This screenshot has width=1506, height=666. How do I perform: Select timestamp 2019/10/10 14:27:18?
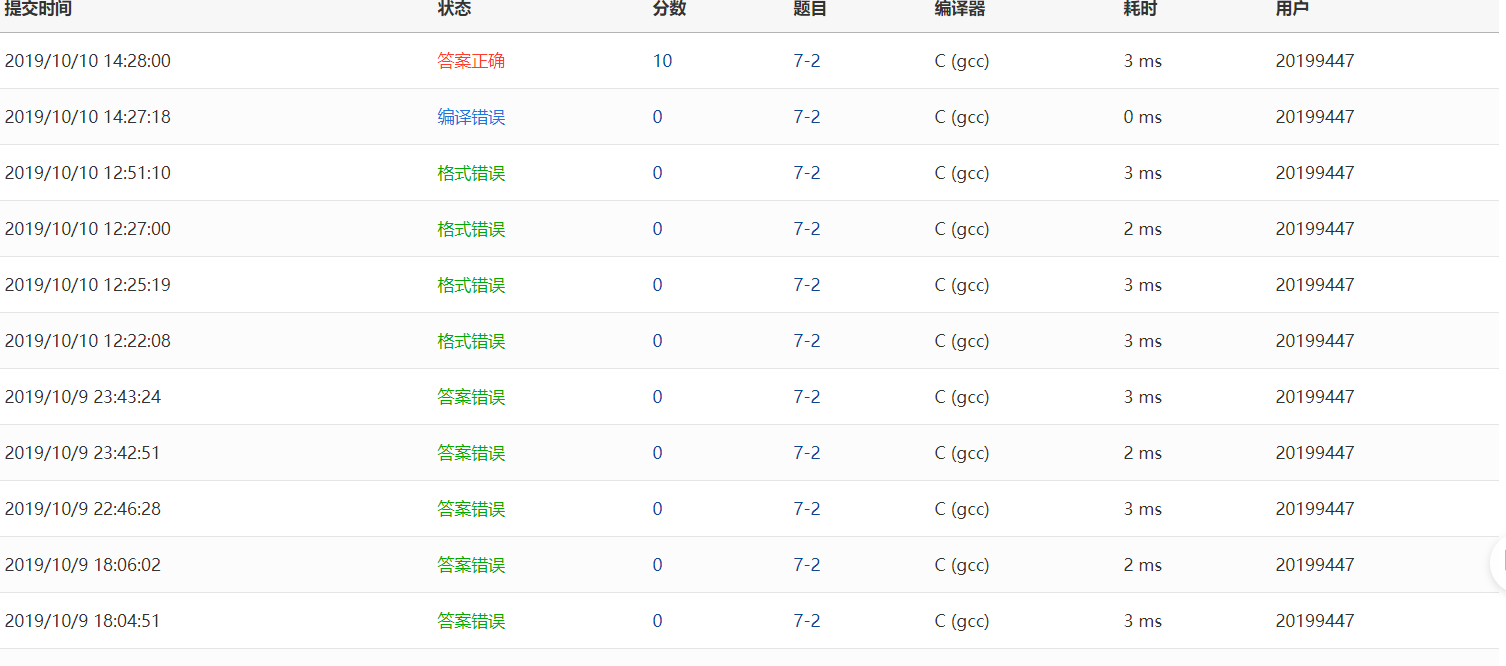[88, 117]
